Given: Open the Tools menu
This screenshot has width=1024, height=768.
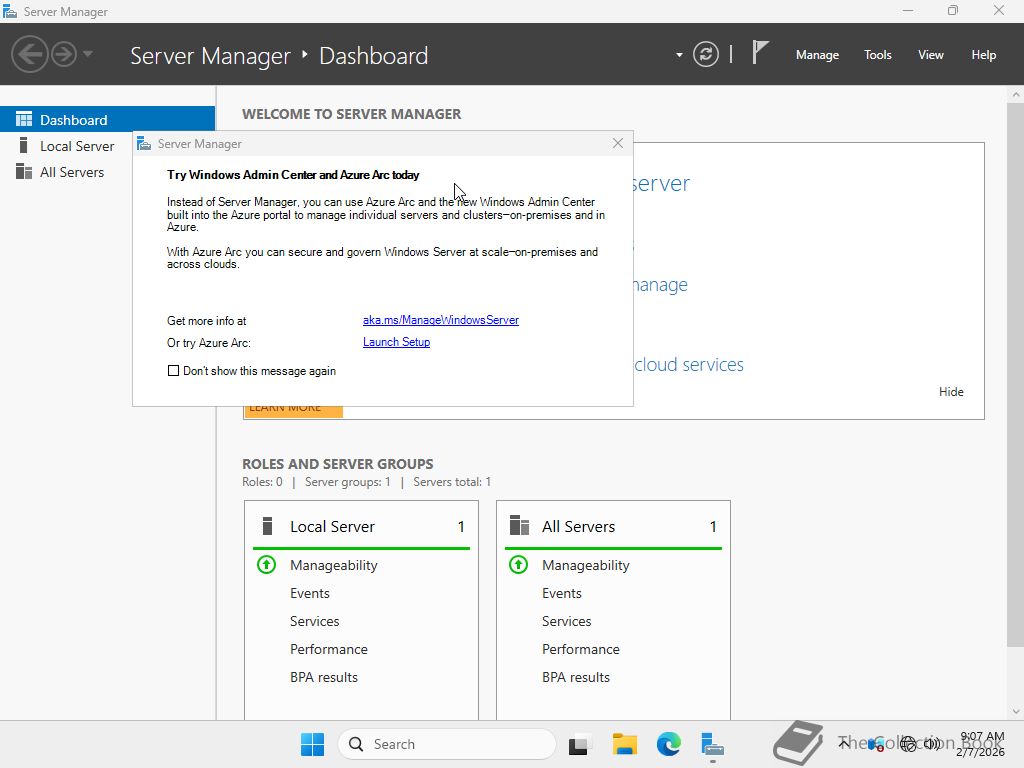Looking at the screenshot, I should (x=877, y=55).
